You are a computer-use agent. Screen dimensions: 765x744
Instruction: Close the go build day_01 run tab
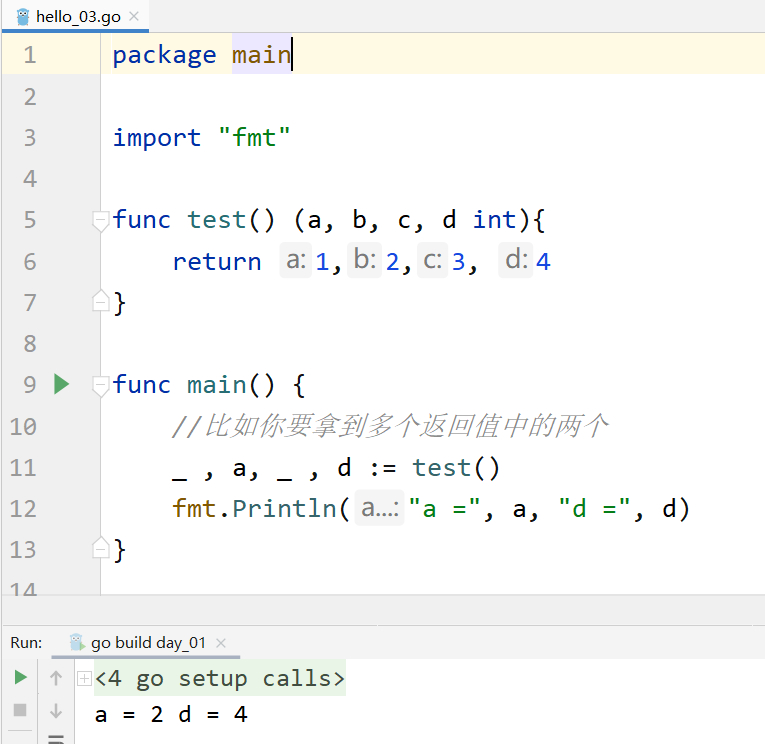pos(221,643)
